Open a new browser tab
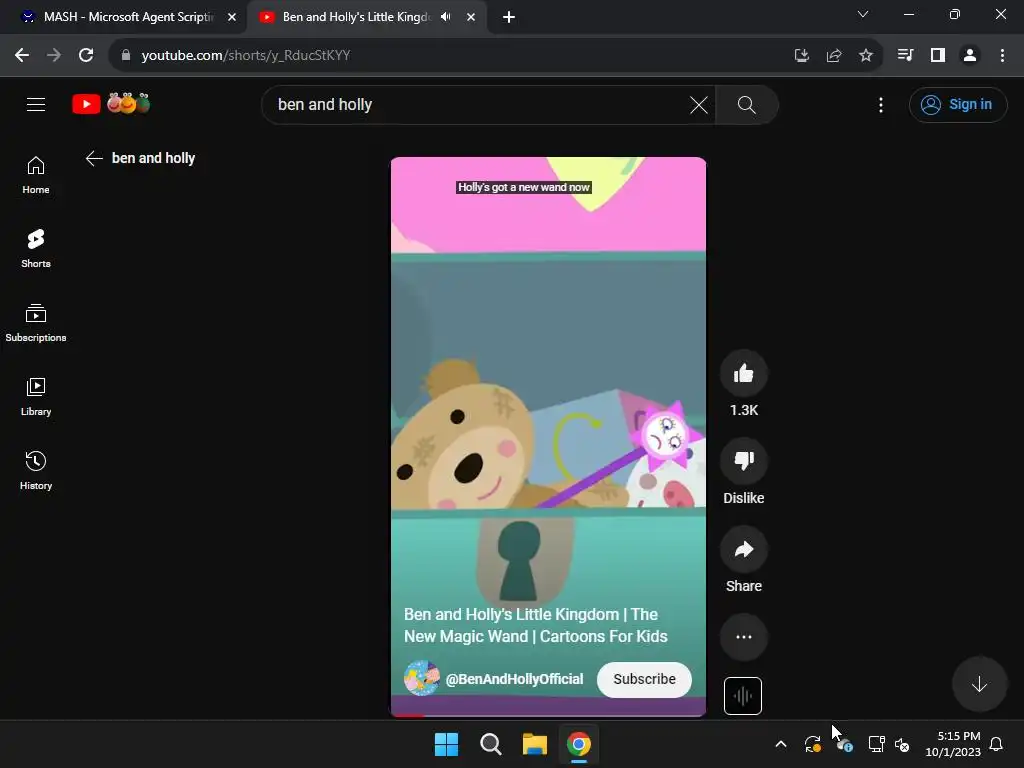The image size is (1024, 768). 509,17
